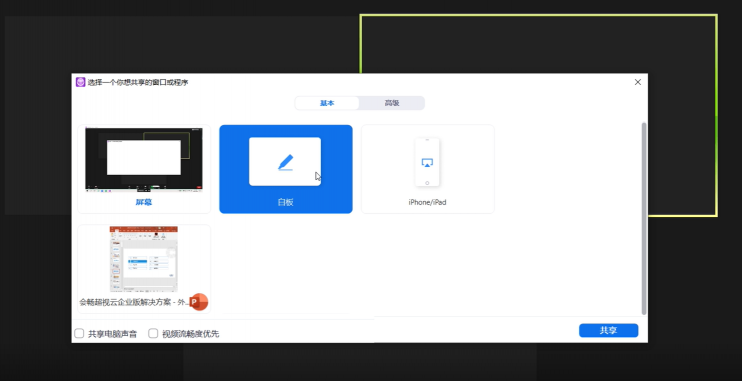Click the PowerPoint application icon badge
The width and height of the screenshot is (742, 381).
(x=199, y=302)
